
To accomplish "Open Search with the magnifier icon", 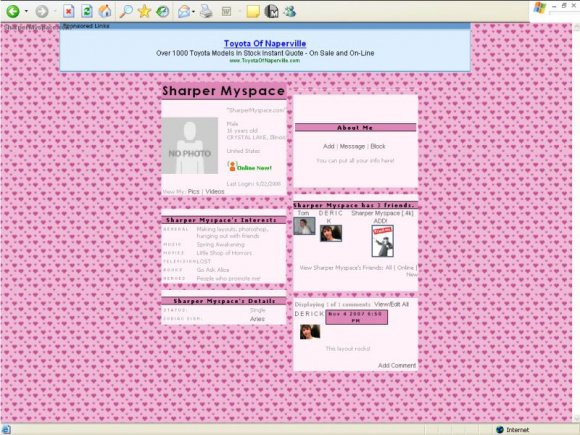I will [126, 11].
